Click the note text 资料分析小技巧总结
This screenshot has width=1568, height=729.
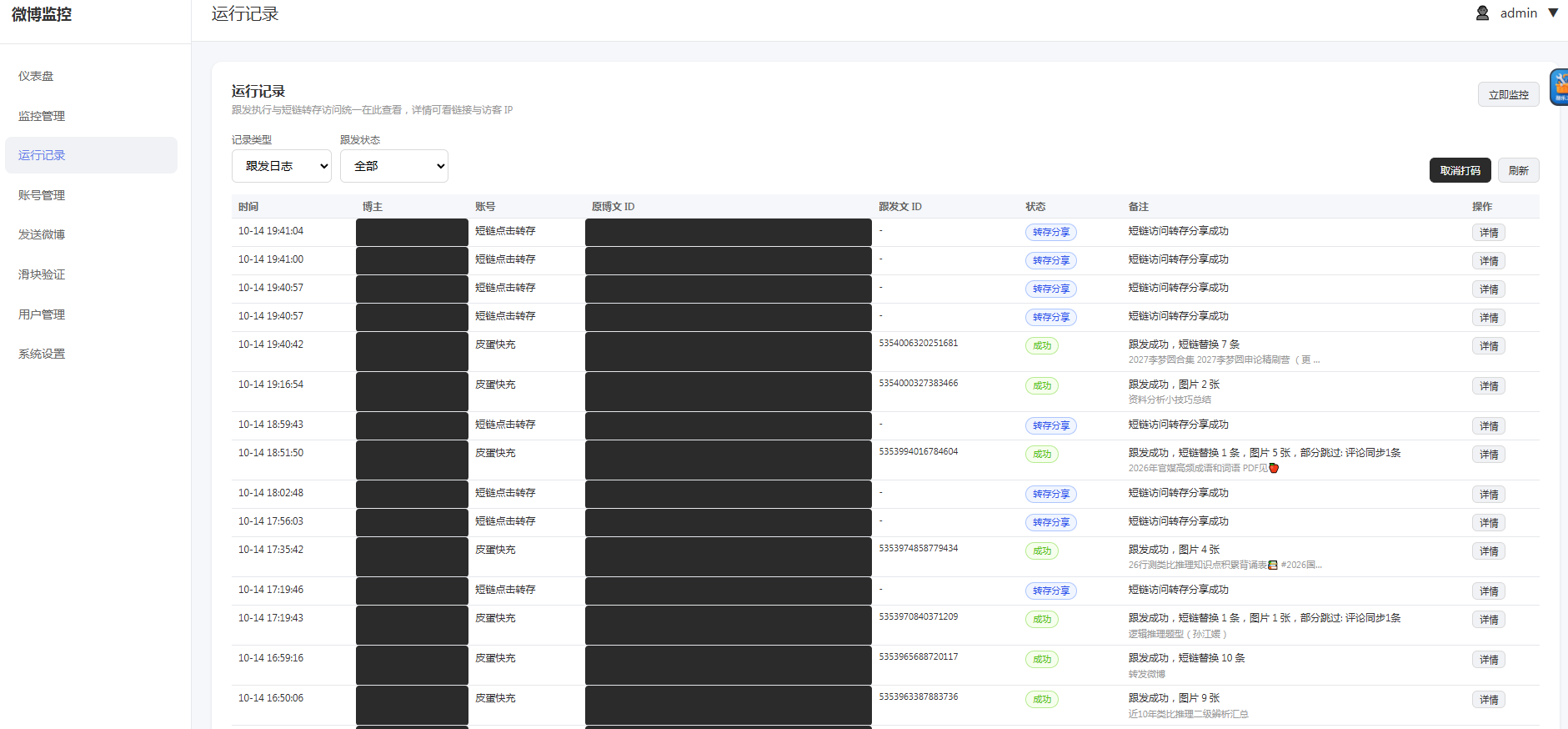(x=1170, y=400)
